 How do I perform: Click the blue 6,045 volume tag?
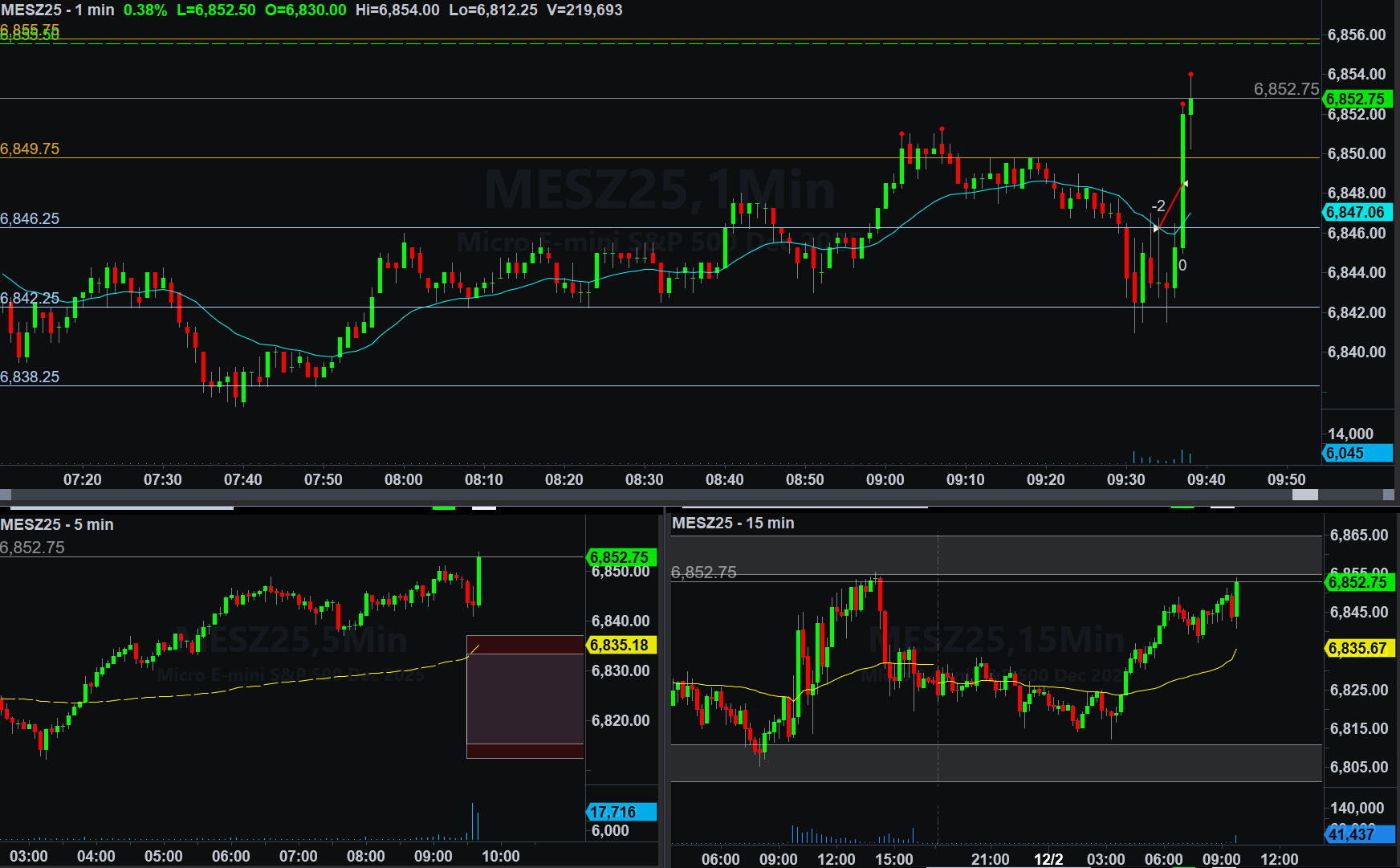(x=1357, y=454)
